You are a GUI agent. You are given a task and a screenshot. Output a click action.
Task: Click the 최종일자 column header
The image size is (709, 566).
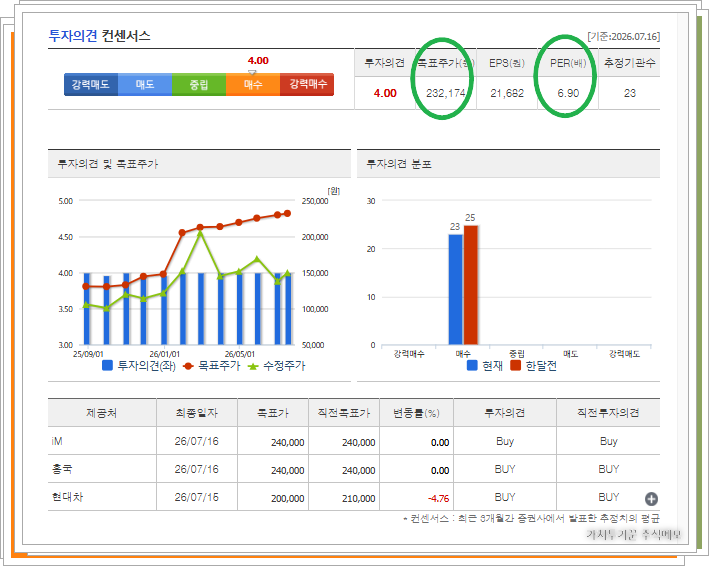tap(197, 413)
